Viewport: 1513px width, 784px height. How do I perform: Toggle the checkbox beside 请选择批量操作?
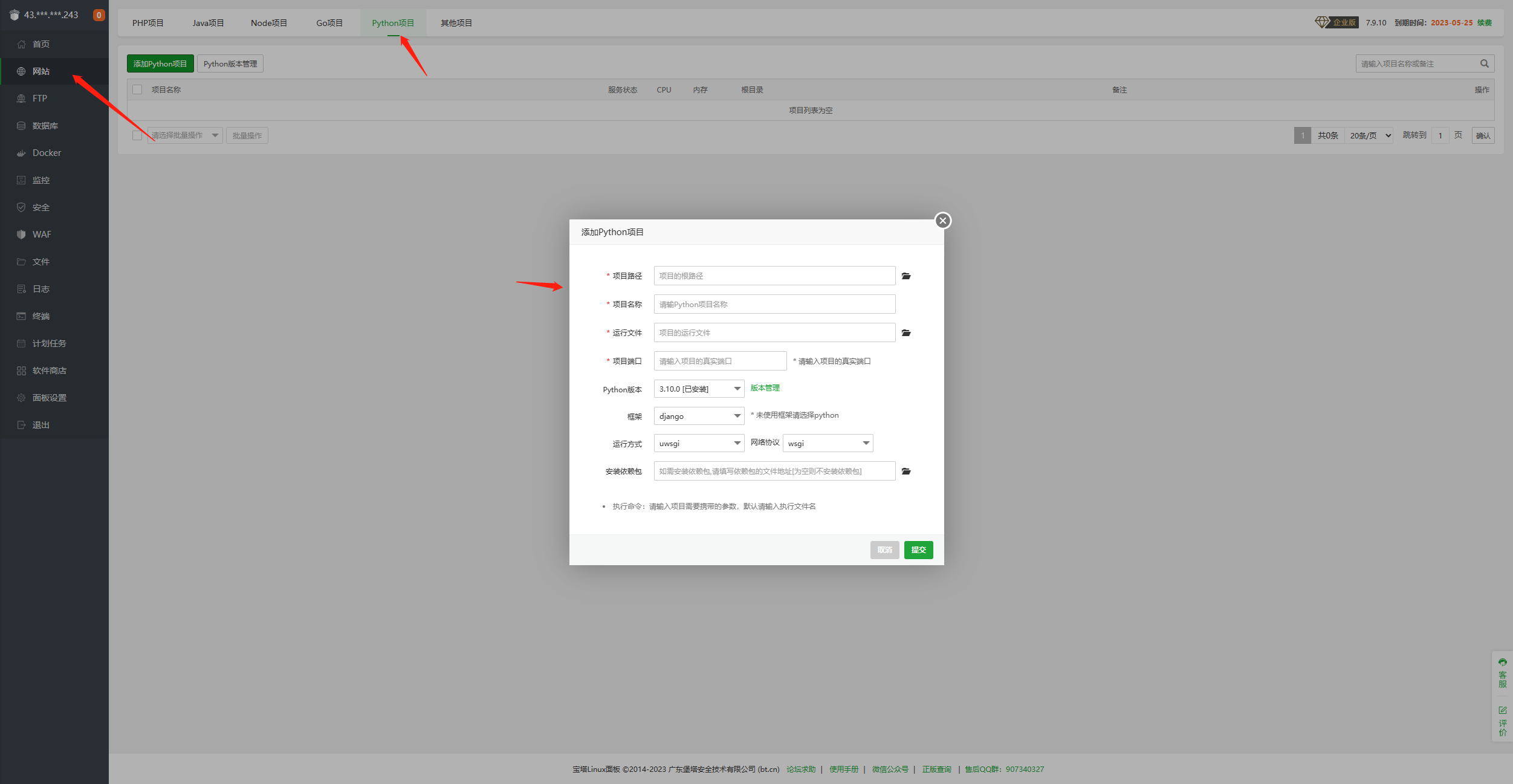(x=137, y=135)
